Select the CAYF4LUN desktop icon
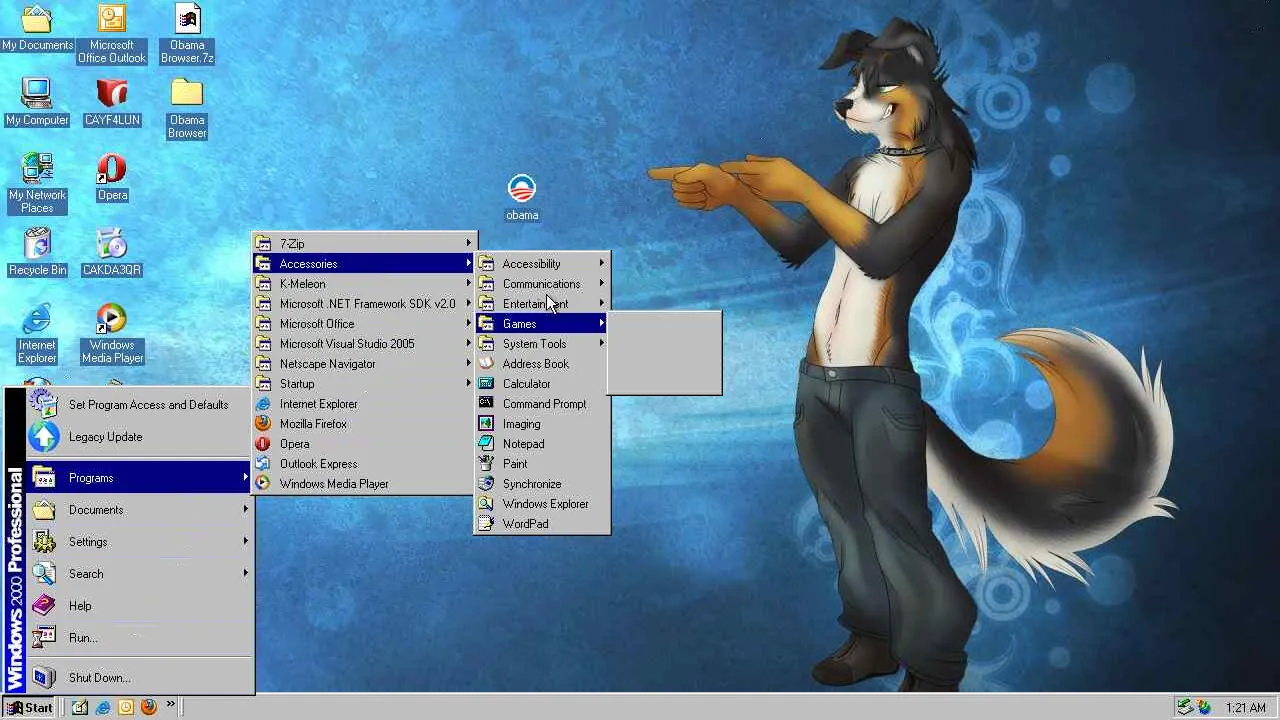 (x=112, y=102)
